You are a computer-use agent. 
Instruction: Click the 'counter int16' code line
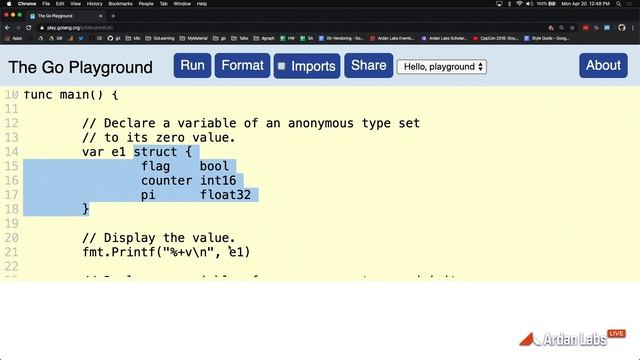pos(189,180)
